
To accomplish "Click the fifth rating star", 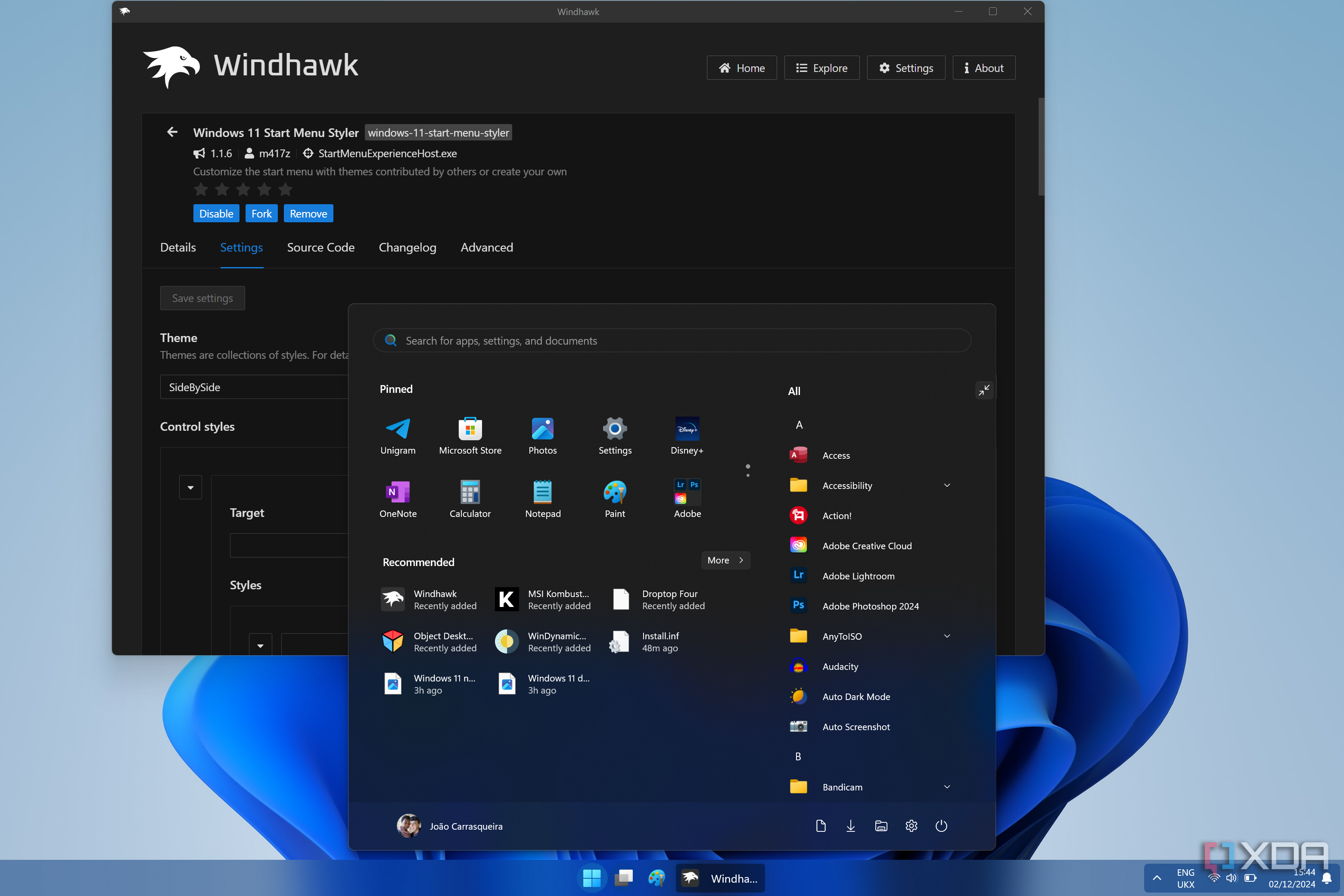I will coord(285,189).
